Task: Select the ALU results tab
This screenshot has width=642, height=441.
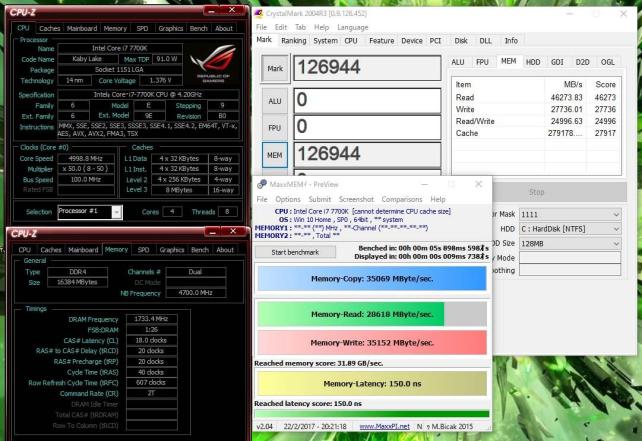Action: pos(458,62)
